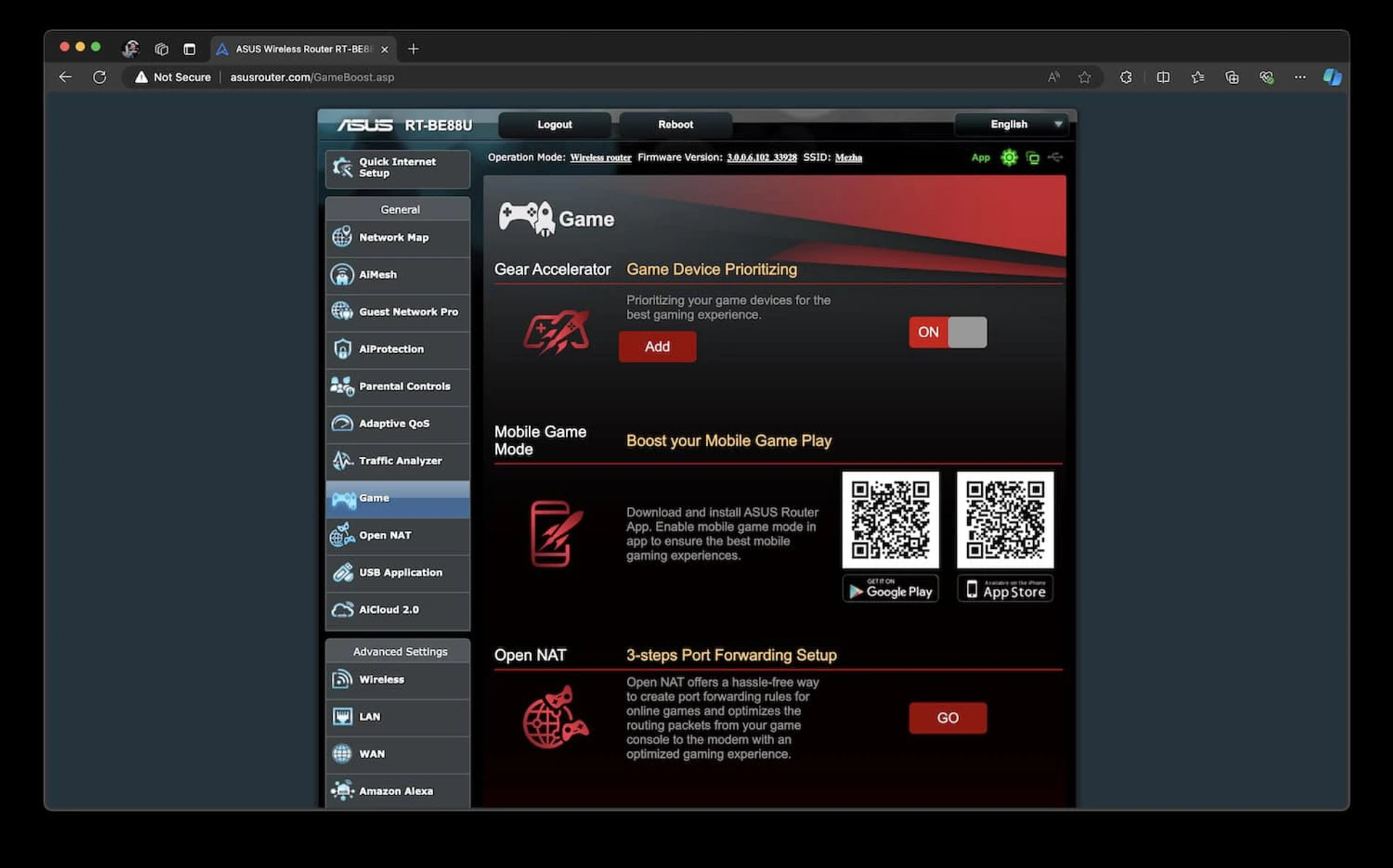Open browser extensions puzzle icon
The height and width of the screenshot is (868, 1393).
[1126, 77]
